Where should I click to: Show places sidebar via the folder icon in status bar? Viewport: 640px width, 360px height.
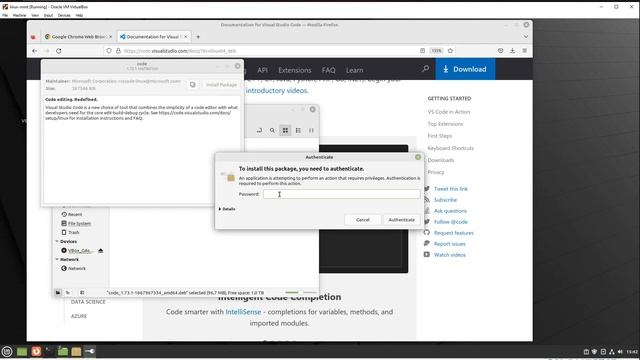click(58, 292)
